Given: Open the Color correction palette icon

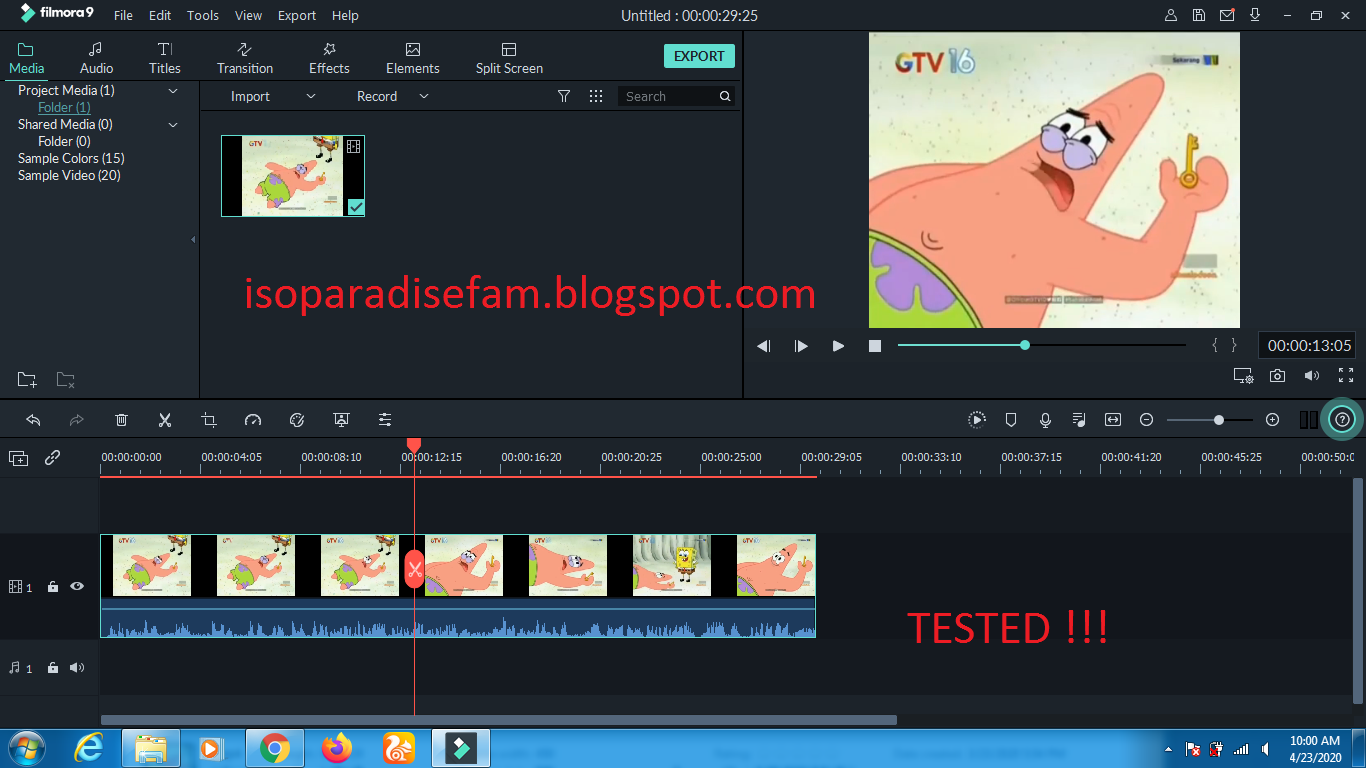Looking at the screenshot, I should (297, 420).
